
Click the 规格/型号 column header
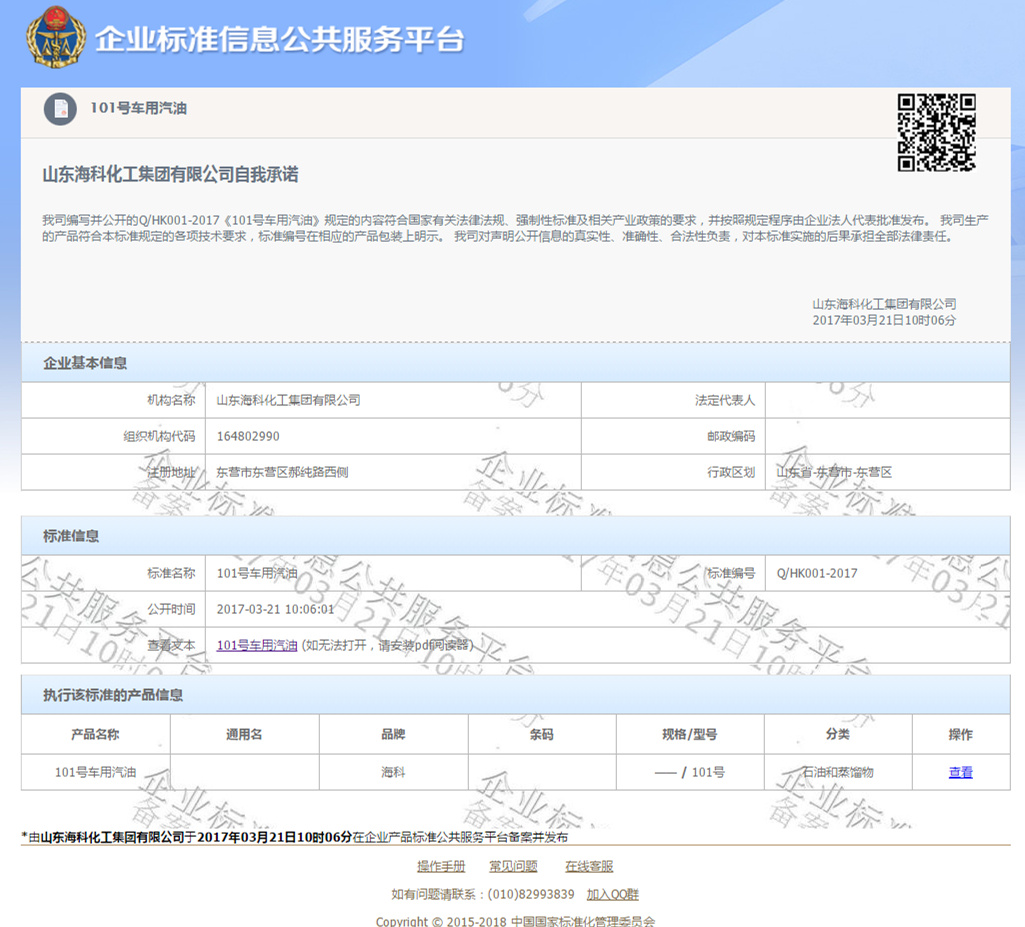(x=690, y=734)
